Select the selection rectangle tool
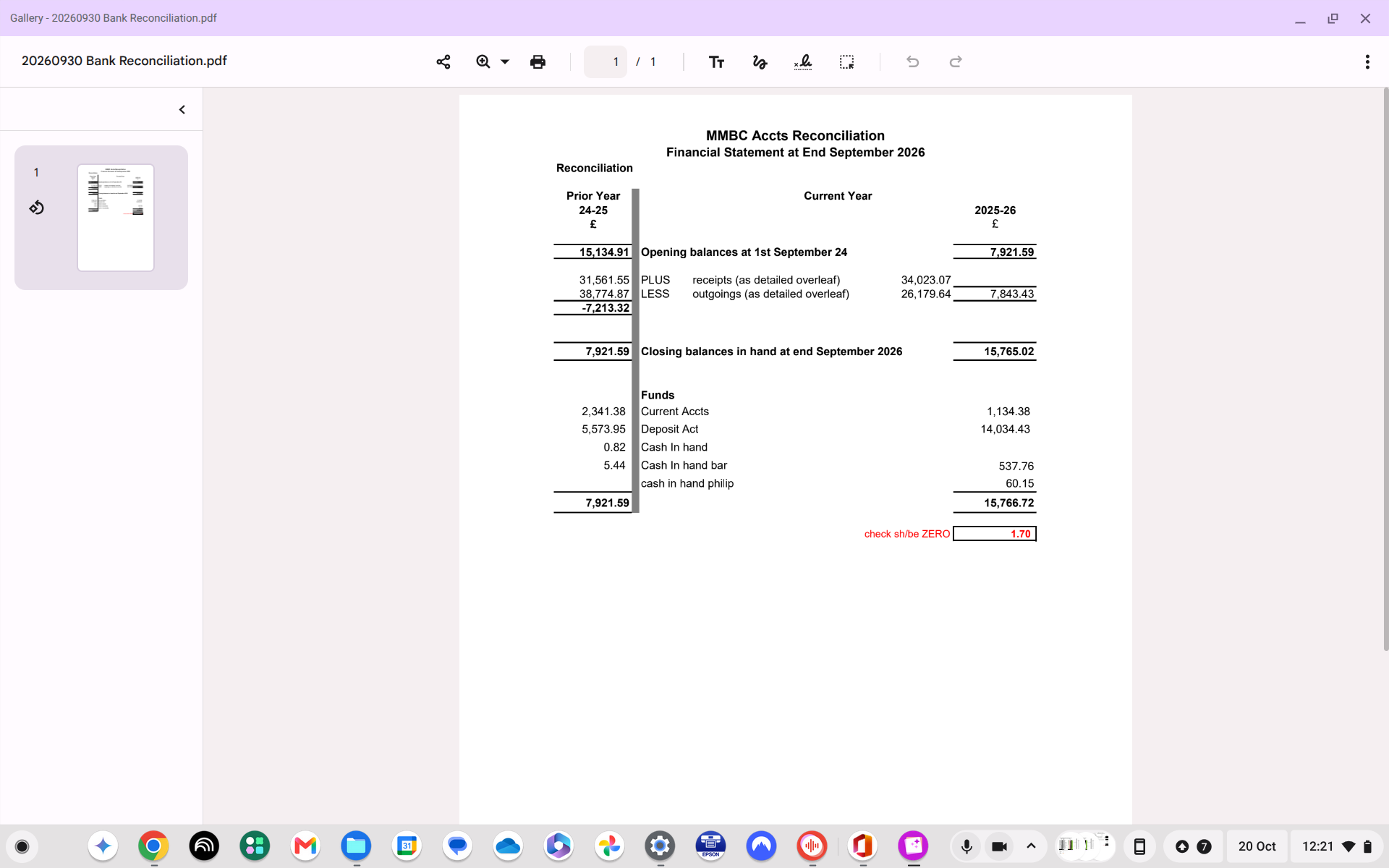The width and height of the screenshot is (1389, 868). click(x=846, y=61)
